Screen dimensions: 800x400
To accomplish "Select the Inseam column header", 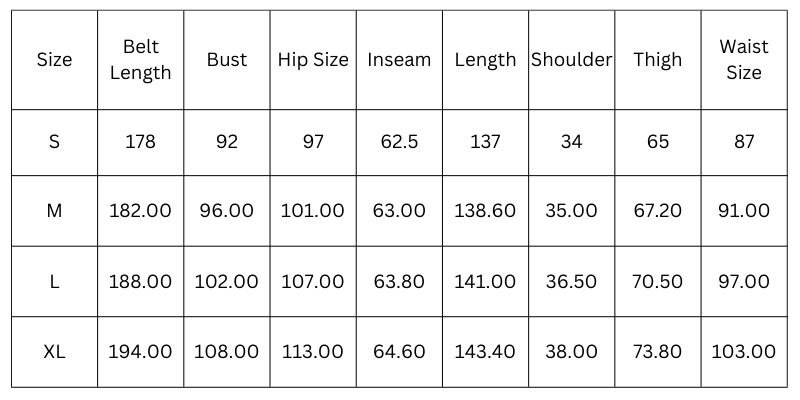I will click(x=399, y=60).
